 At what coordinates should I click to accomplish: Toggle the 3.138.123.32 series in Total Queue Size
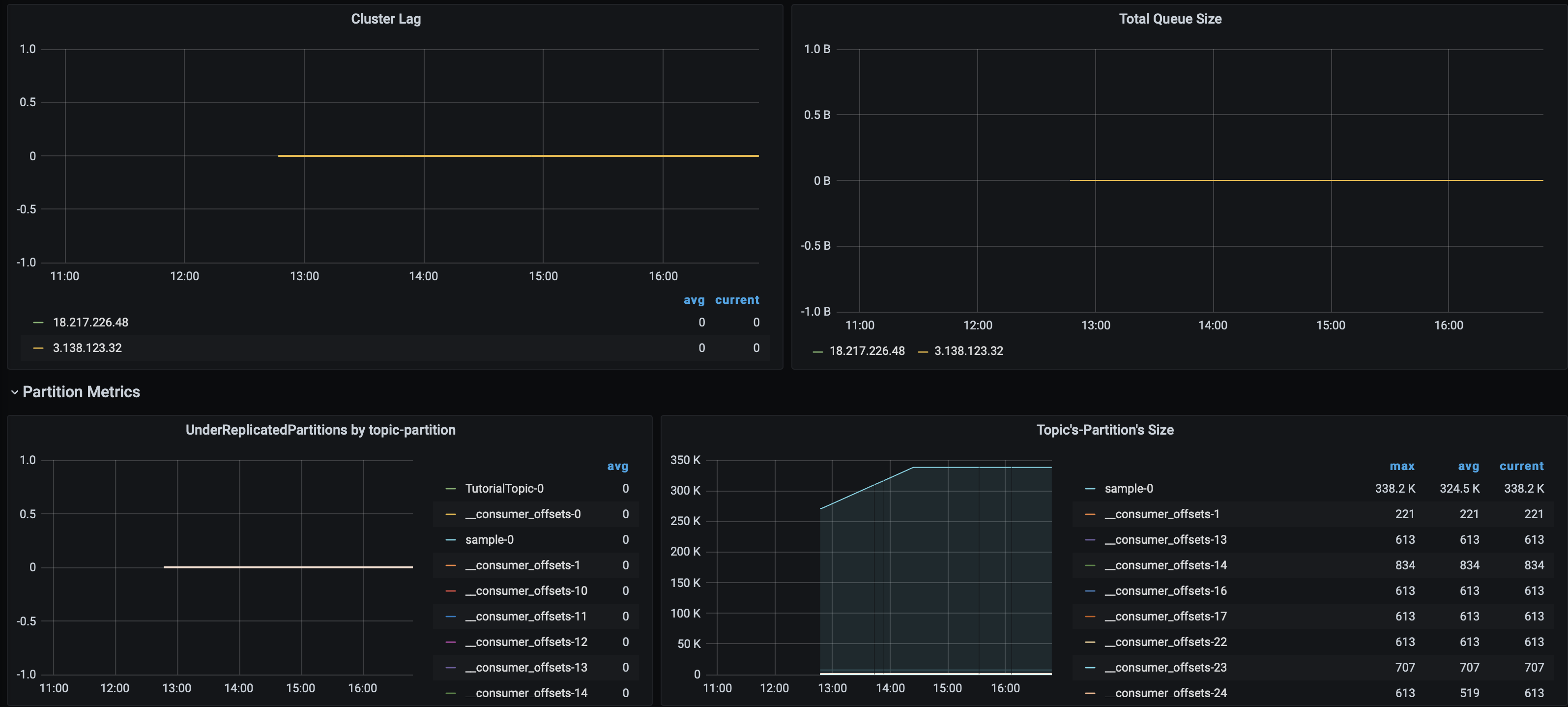[x=968, y=352]
